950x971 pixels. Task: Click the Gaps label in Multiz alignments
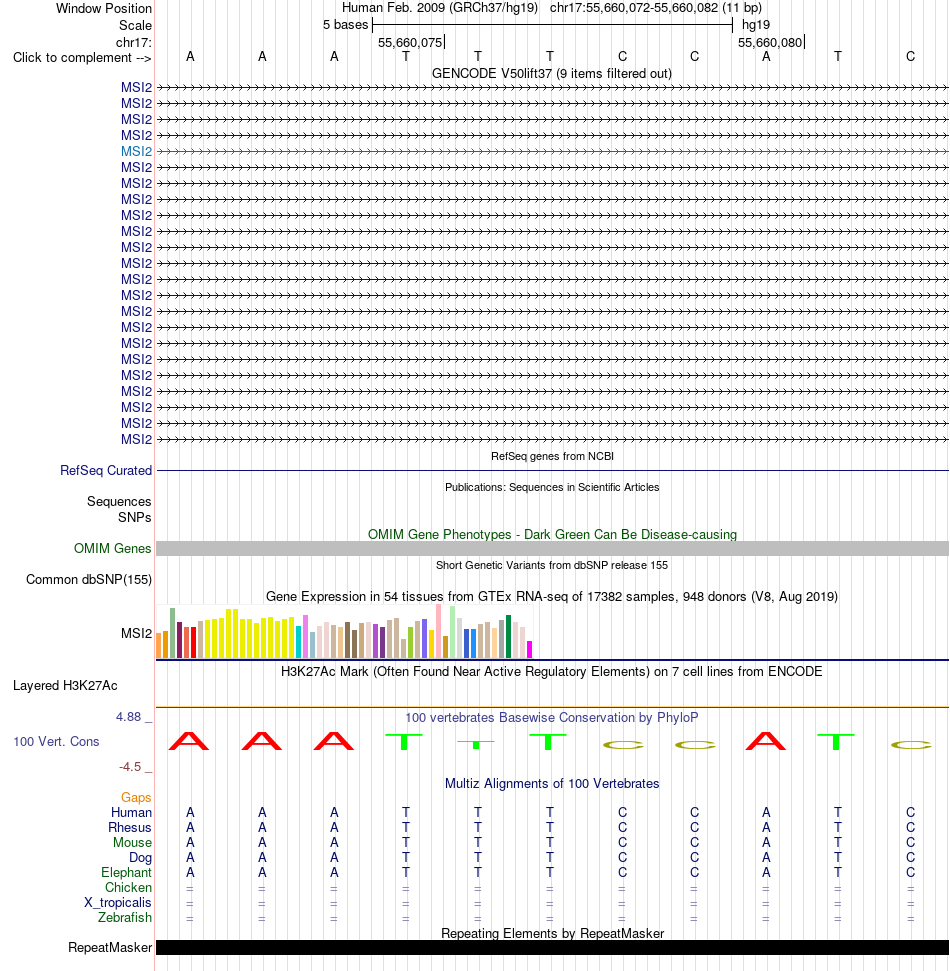pyautogui.click(x=136, y=798)
